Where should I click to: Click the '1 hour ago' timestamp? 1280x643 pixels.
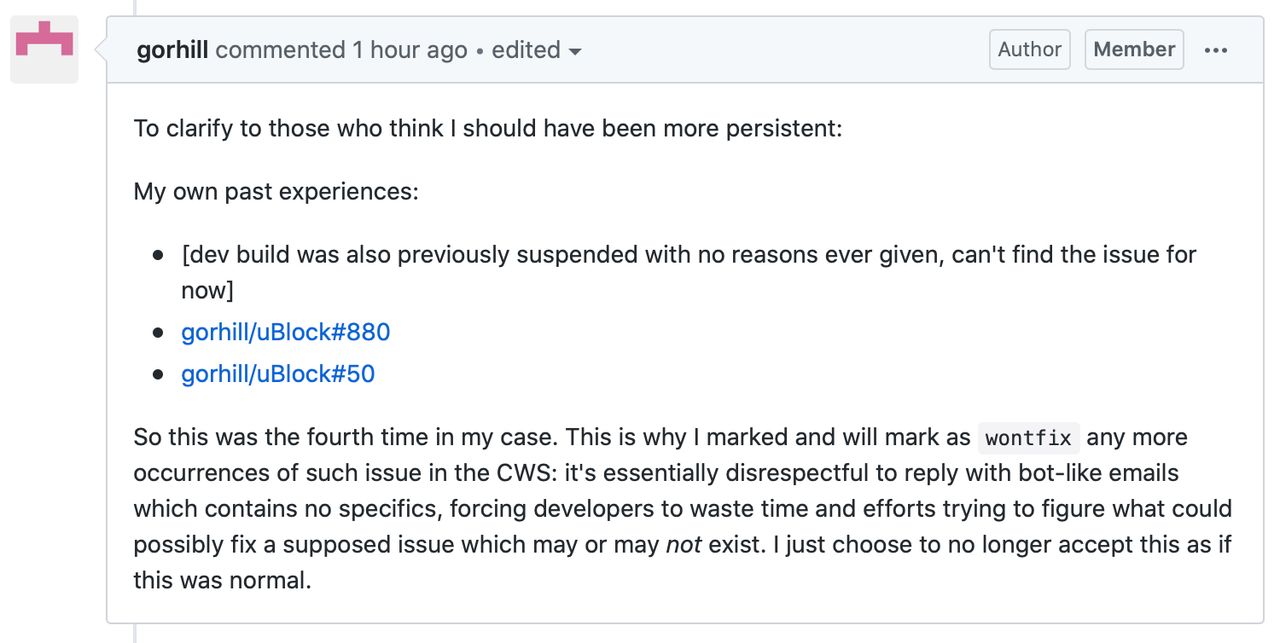click(x=409, y=50)
